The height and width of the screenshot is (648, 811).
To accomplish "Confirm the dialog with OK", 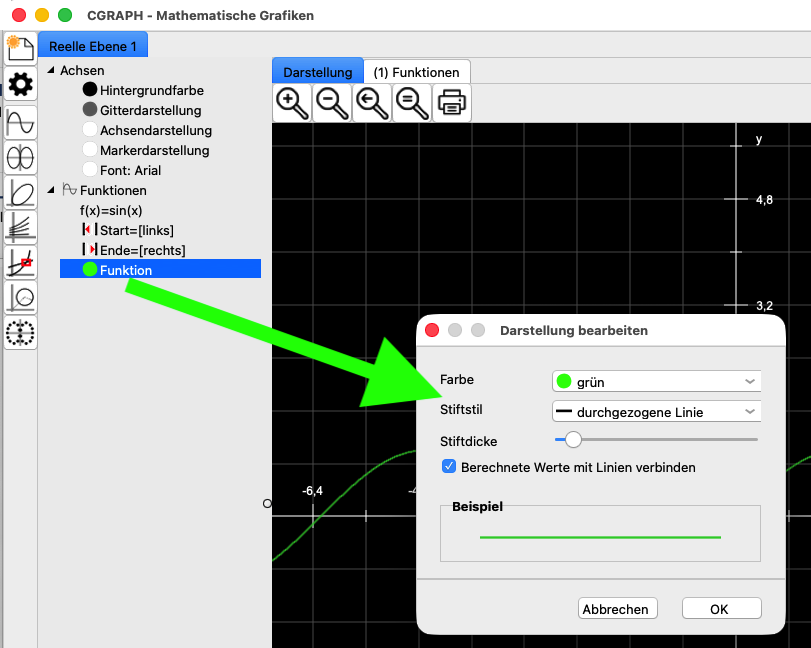I will pyautogui.click(x=721, y=609).
